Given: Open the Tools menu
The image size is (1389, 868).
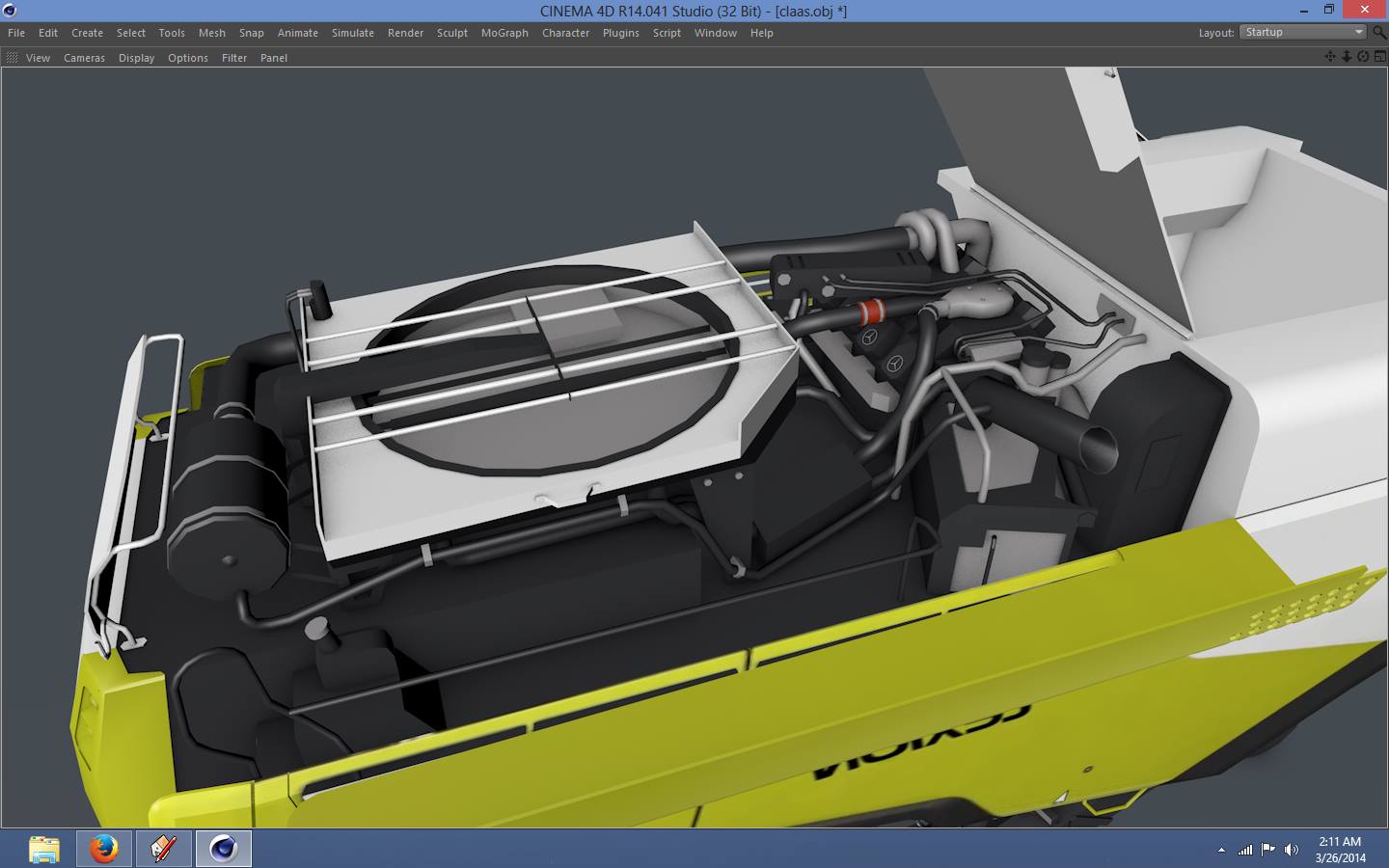Looking at the screenshot, I should [x=172, y=33].
